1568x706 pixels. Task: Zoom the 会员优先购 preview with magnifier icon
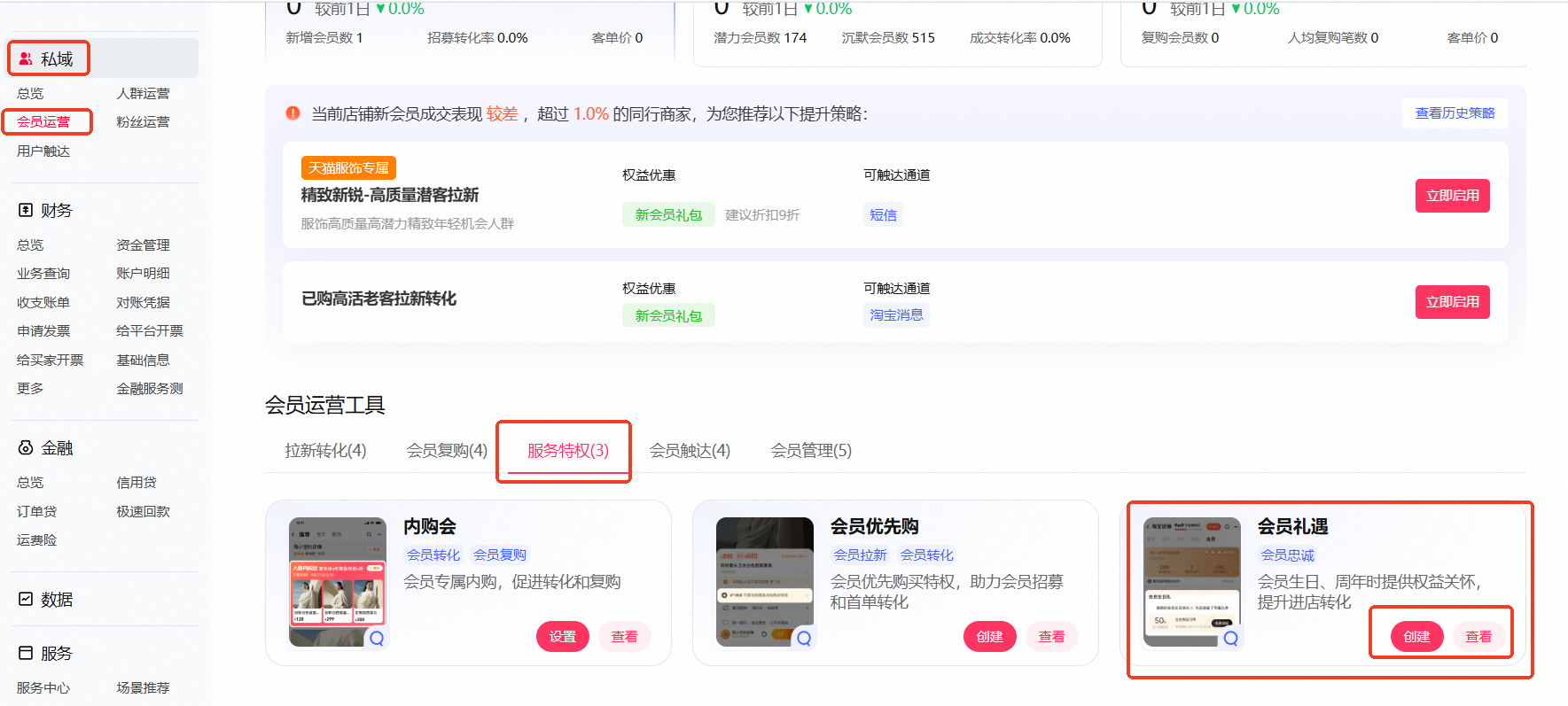click(x=804, y=638)
